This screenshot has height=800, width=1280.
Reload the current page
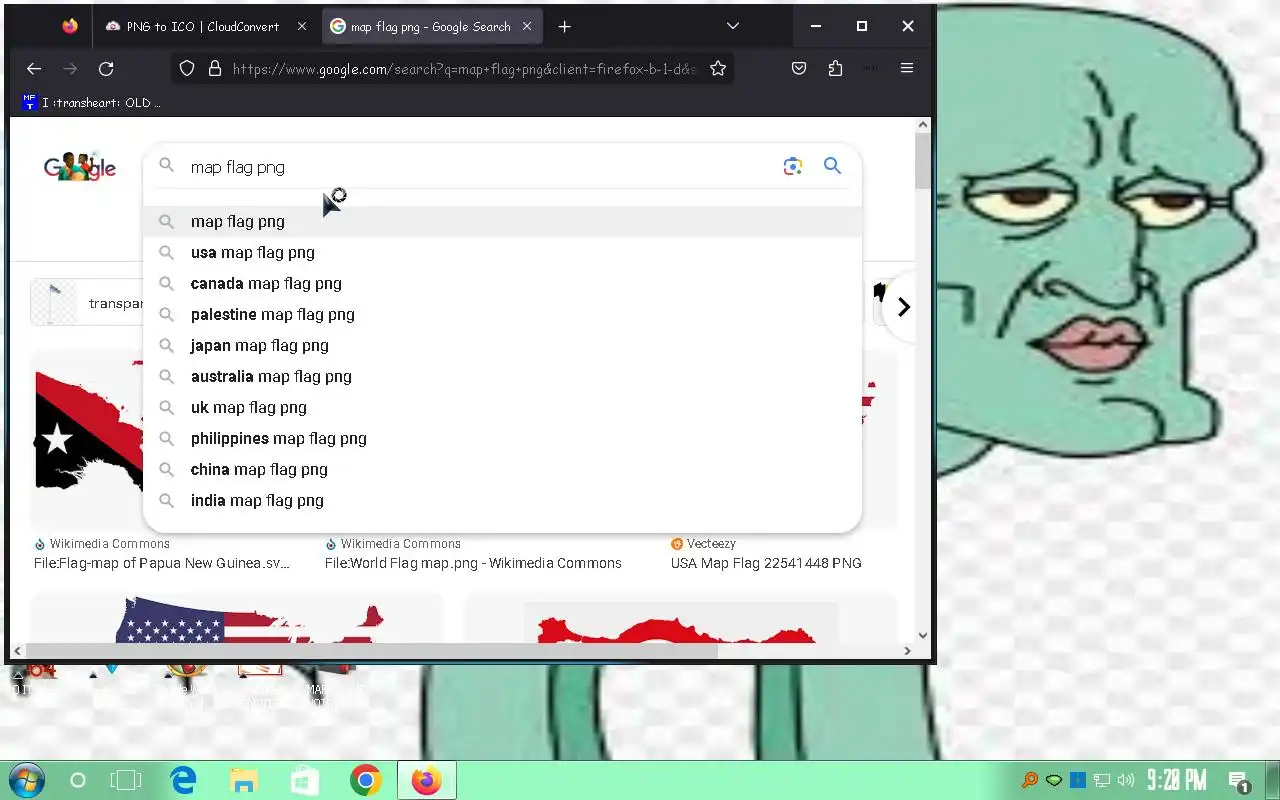[x=106, y=69]
